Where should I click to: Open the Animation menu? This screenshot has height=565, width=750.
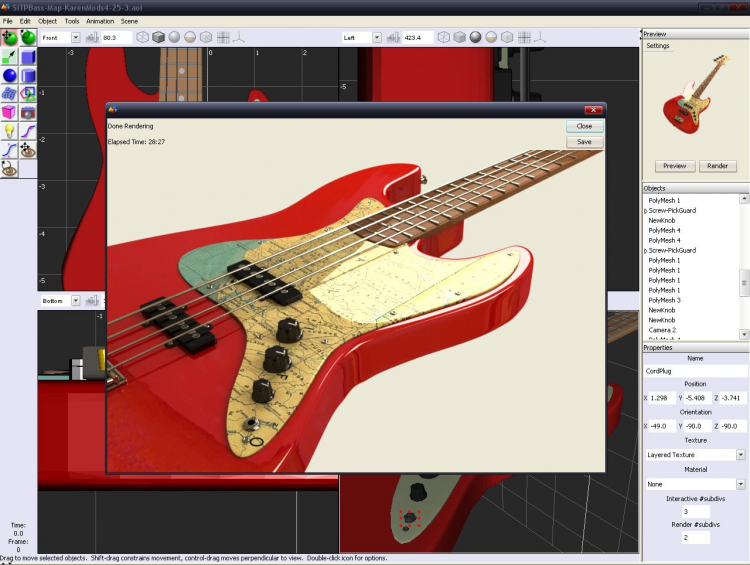[x=100, y=21]
